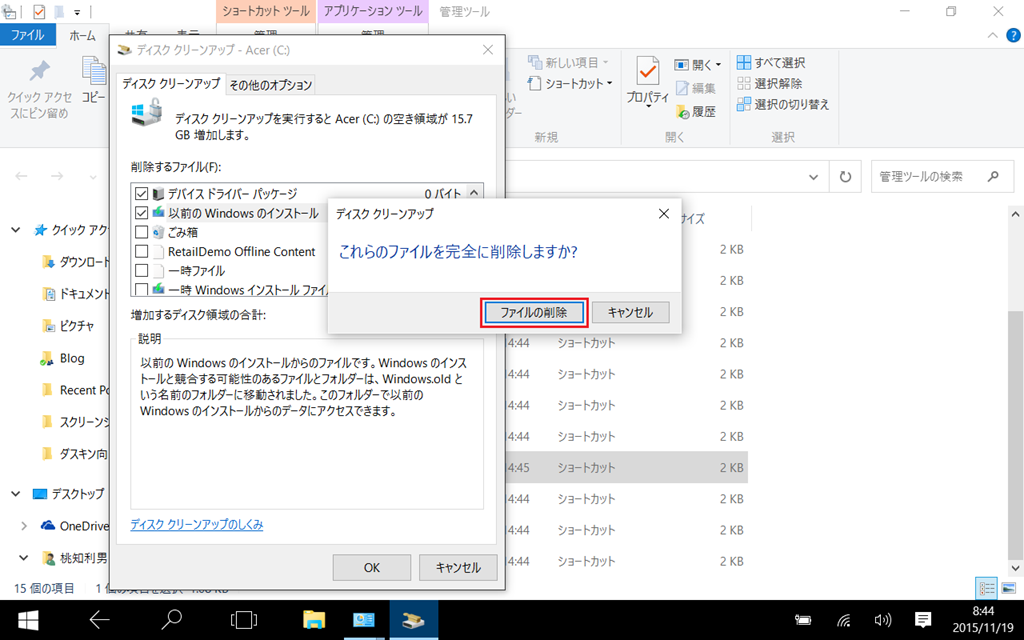Open the Windows Start menu
This screenshot has width=1024, height=640.
coord(28,620)
